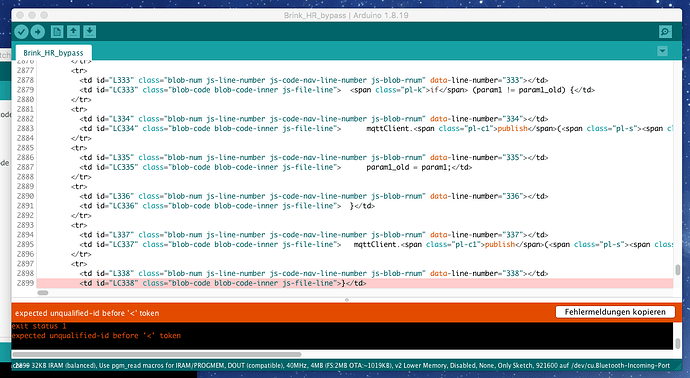Click the code line with id="L334"

tap(314, 119)
